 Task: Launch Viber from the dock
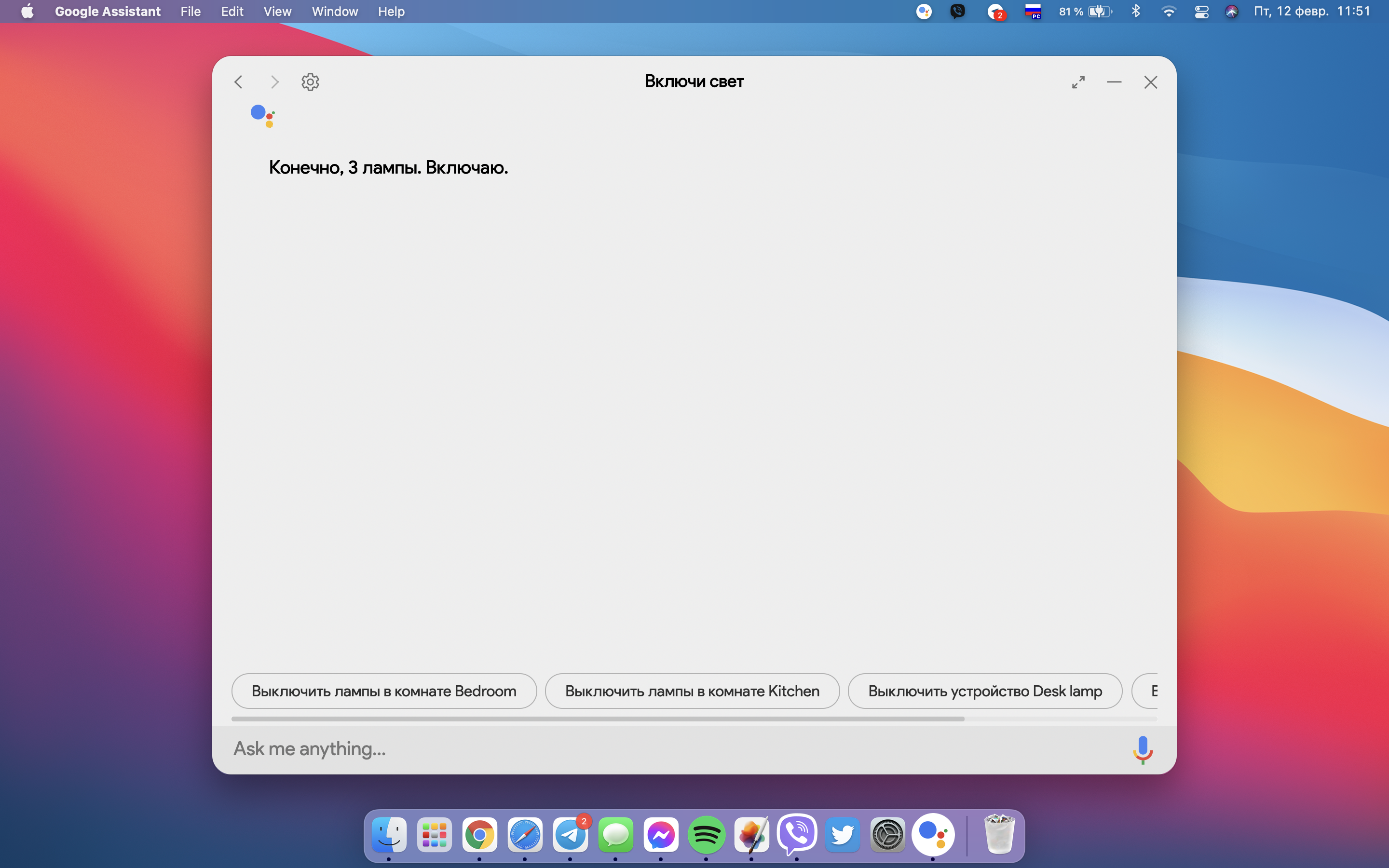click(797, 835)
